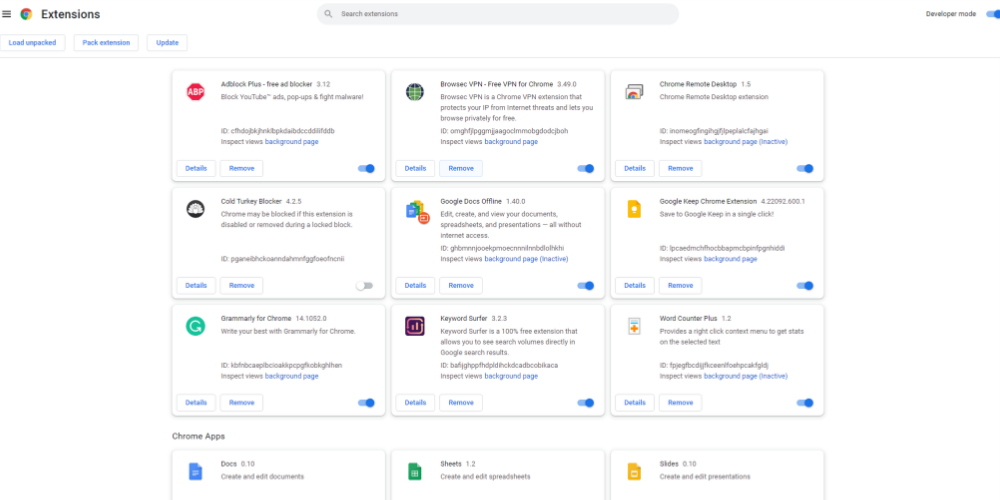Screen dimensions: 1000x500
Task: Click the Word Counter Plus icon
Action: pos(634,326)
